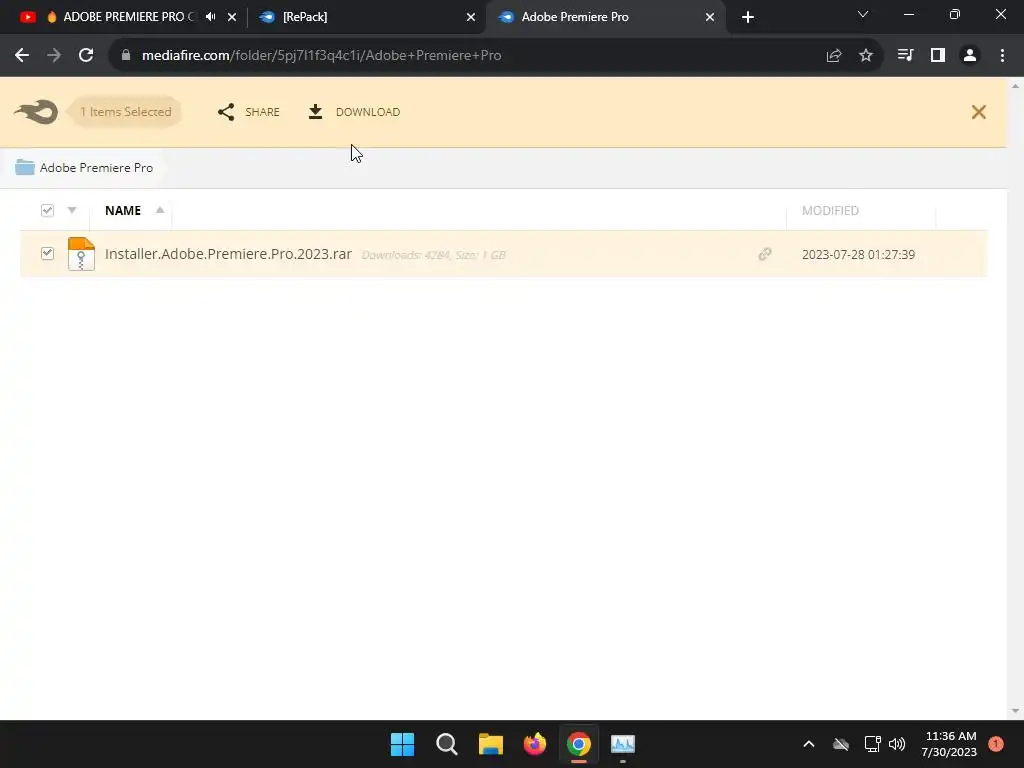Screen dimensions: 1024x768
Task: Click the '1 Items Selected' badge
Action: 125,112
